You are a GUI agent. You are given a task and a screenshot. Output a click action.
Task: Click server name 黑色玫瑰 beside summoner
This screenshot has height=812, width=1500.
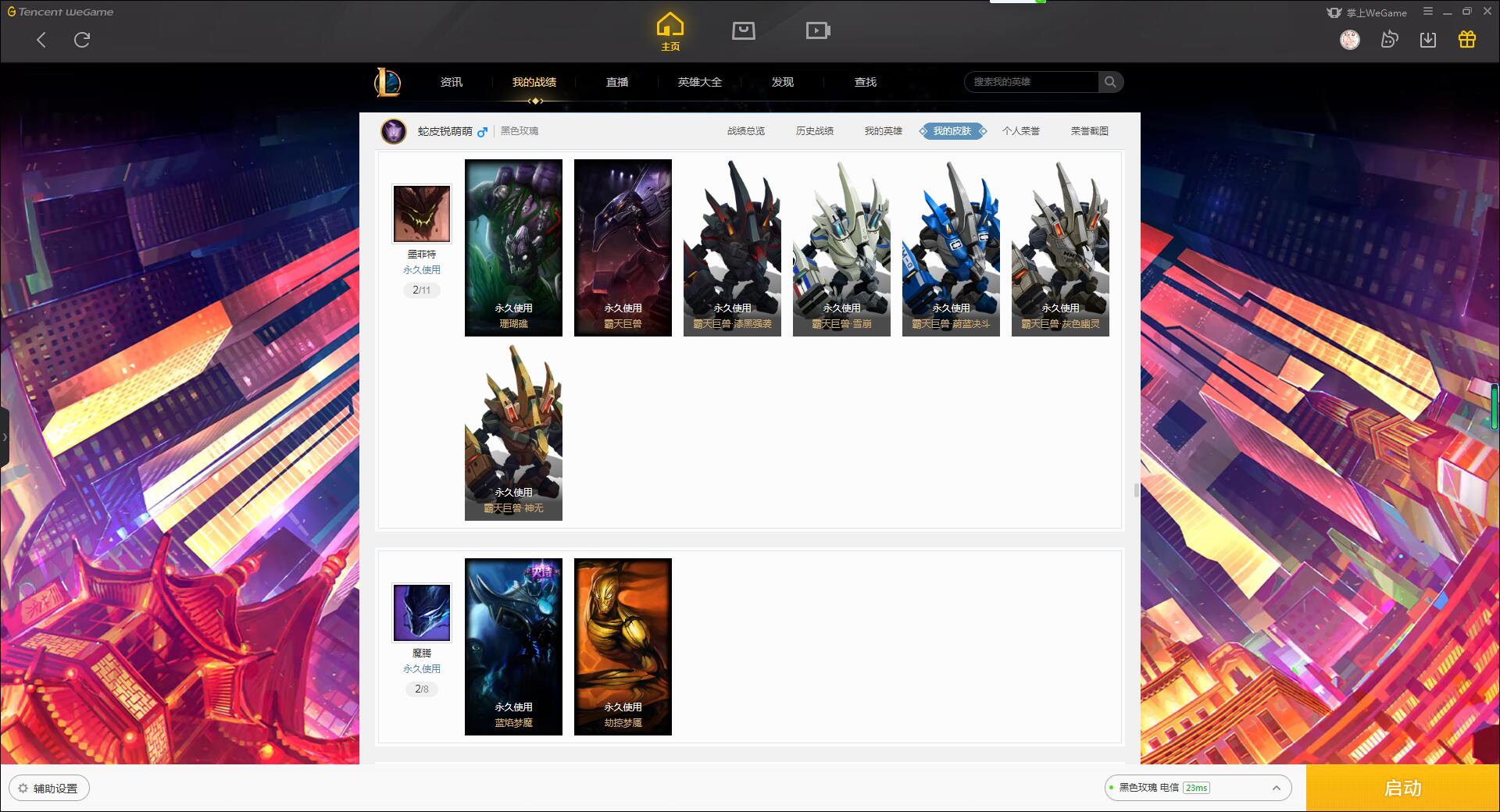pyautogui.click(x=520, y=131)
